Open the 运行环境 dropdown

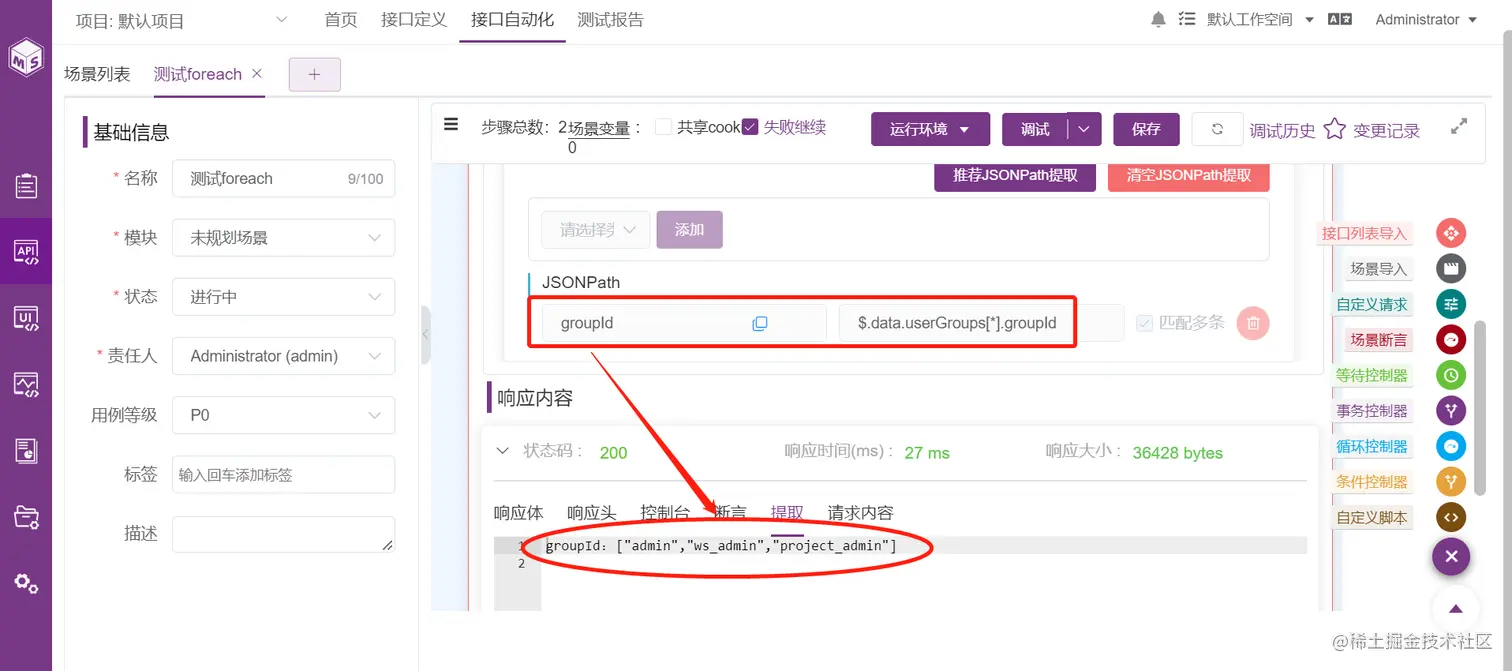930,129
